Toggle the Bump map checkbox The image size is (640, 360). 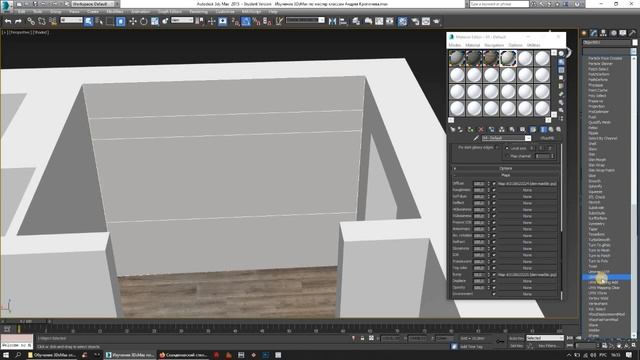[x=494, y=275]
